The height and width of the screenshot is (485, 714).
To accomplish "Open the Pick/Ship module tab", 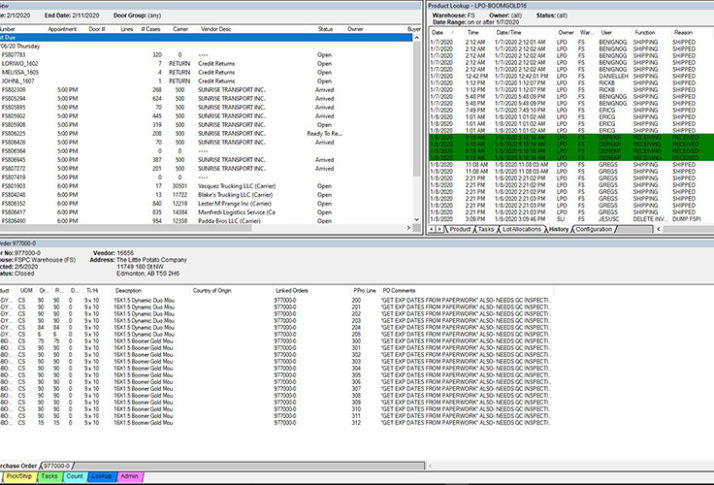I will 19,476.
